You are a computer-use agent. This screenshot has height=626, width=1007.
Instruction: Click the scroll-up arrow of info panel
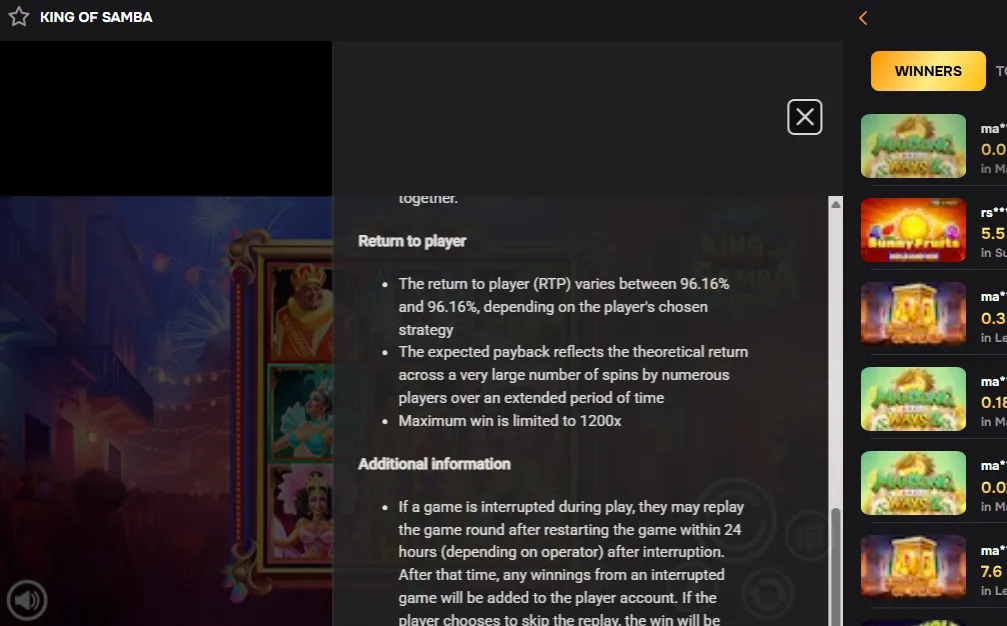tap(836, 204)
